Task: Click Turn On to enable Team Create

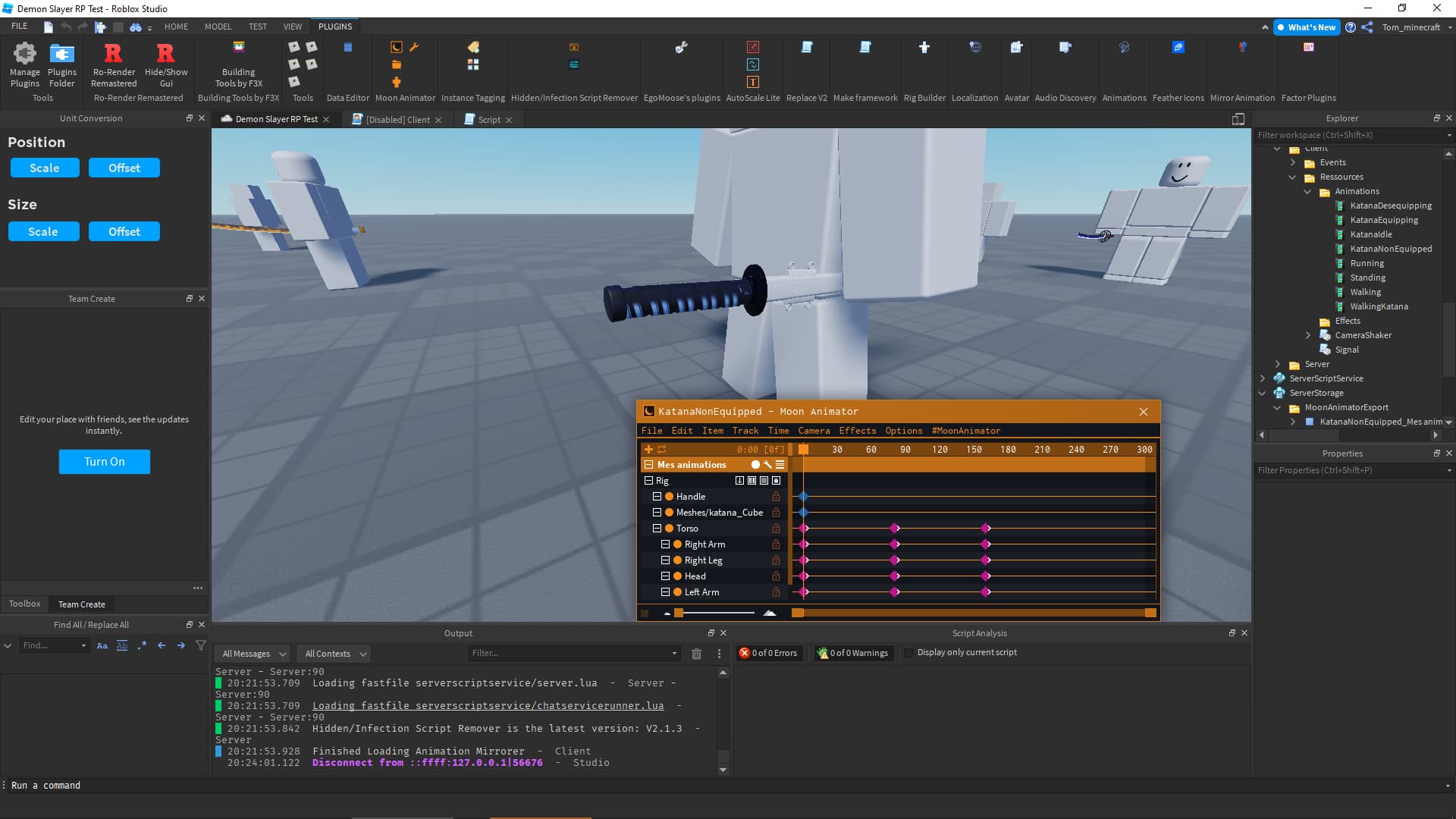Action: 104,462
